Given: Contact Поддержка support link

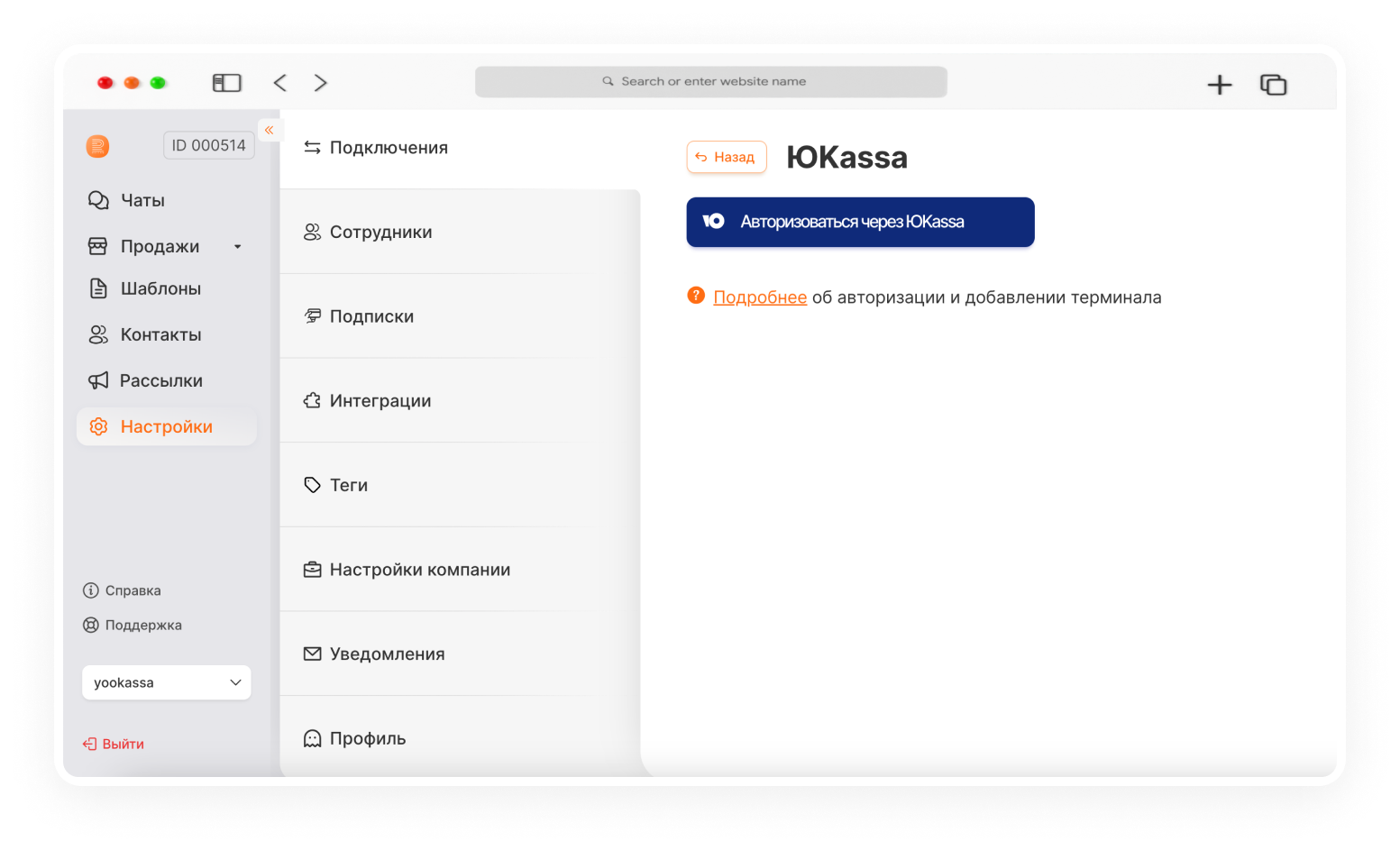Looking at the screenshot, I should point(133,625).
